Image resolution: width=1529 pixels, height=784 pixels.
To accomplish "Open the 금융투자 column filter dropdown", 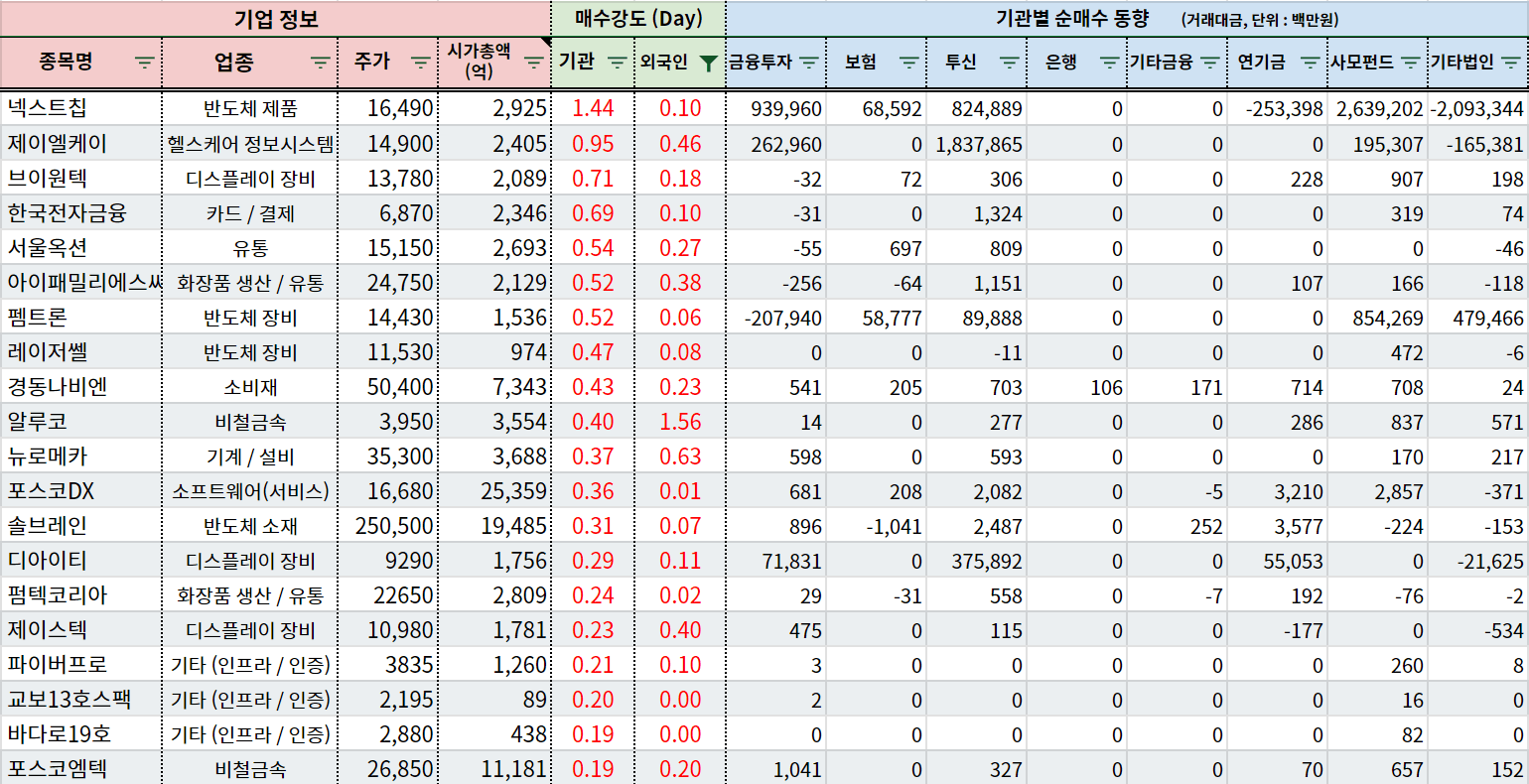I will 809,63.
